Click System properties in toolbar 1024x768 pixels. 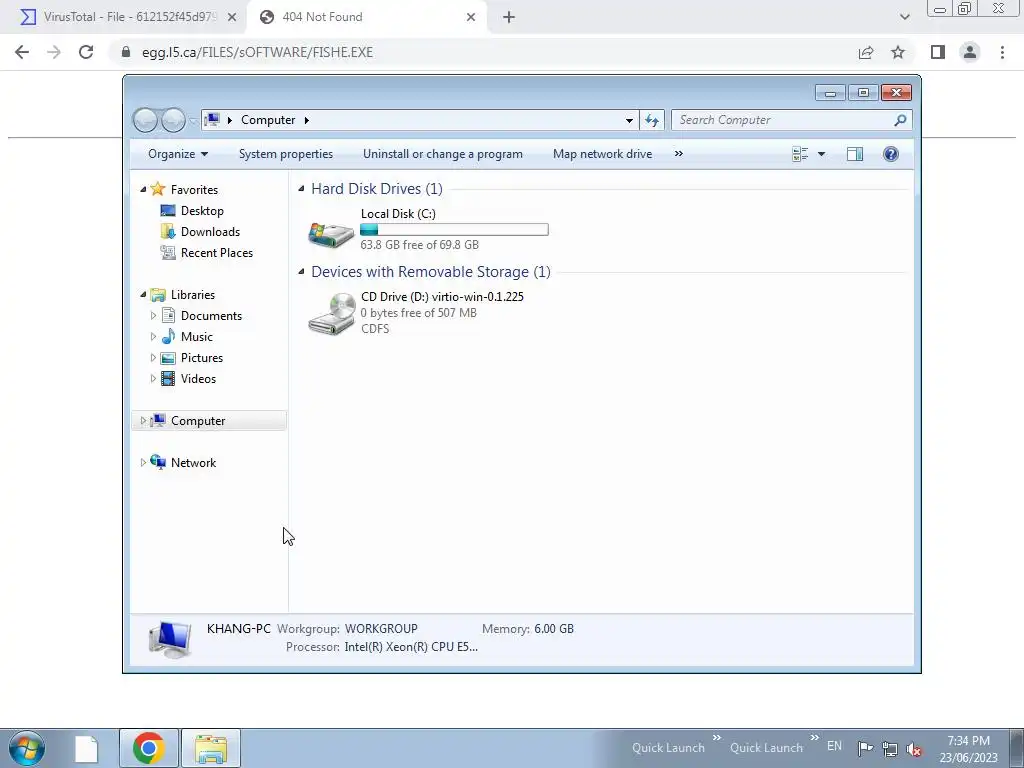286,154
